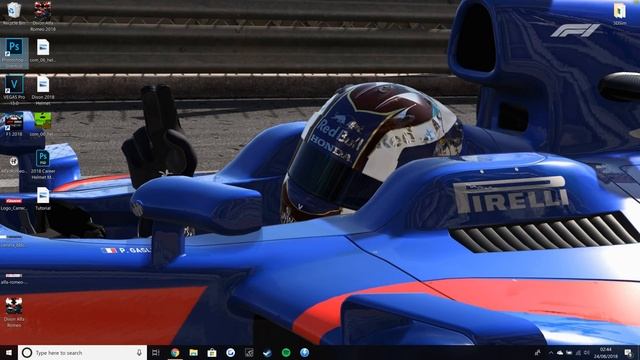
Task: Select the Dixon 2018 Helmet file
Action: [x=43, y=90]
